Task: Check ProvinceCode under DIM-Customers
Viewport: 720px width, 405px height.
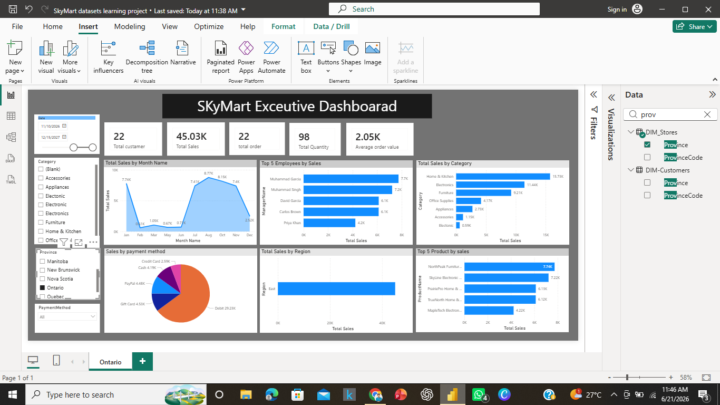Action: click(x=647, y=195)
